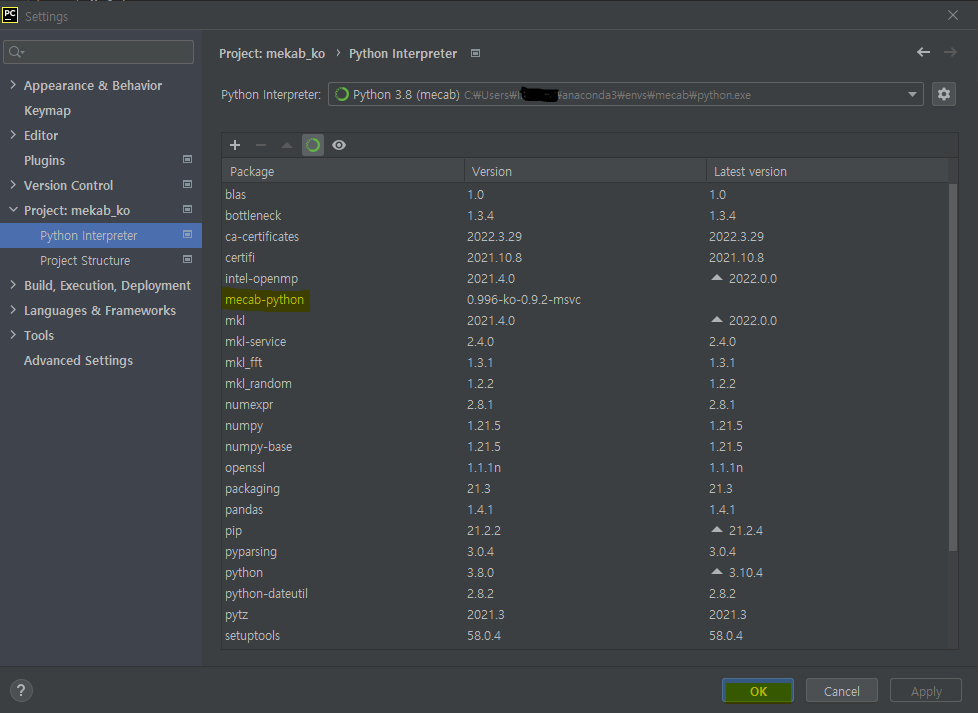Screen dimensions: 978x713
Task: Select the mkl_random package row
Action: (x=585, y=384)
